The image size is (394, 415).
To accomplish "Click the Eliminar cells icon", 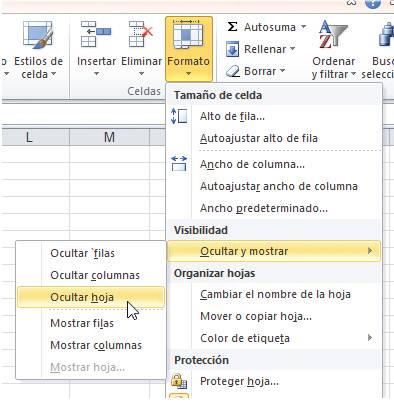I will pyautogui.click(x=141, y=34).
